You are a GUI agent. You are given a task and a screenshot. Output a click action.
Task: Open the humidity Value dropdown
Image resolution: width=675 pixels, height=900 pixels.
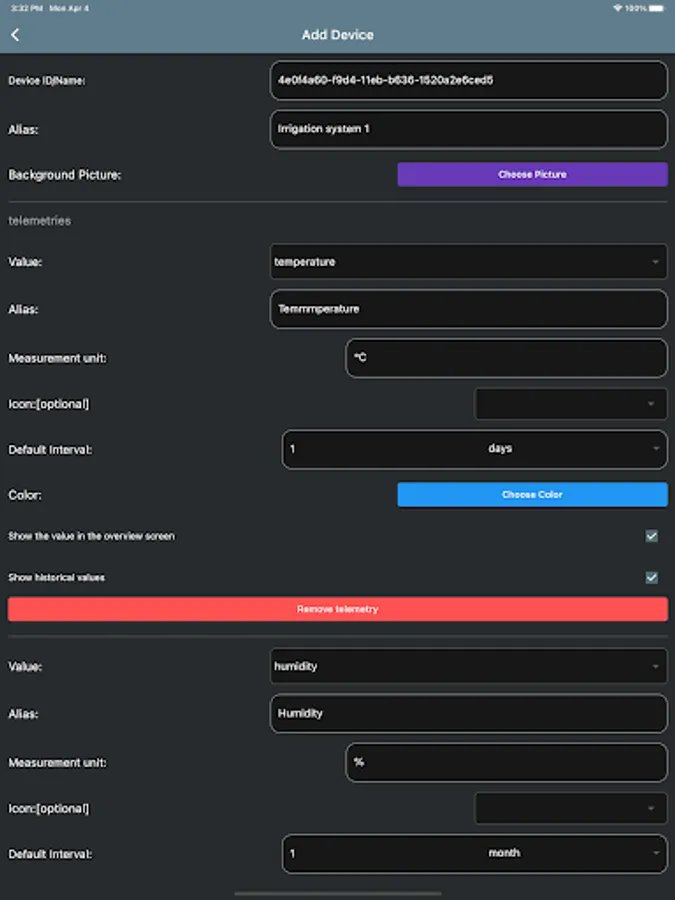[468, 666]
